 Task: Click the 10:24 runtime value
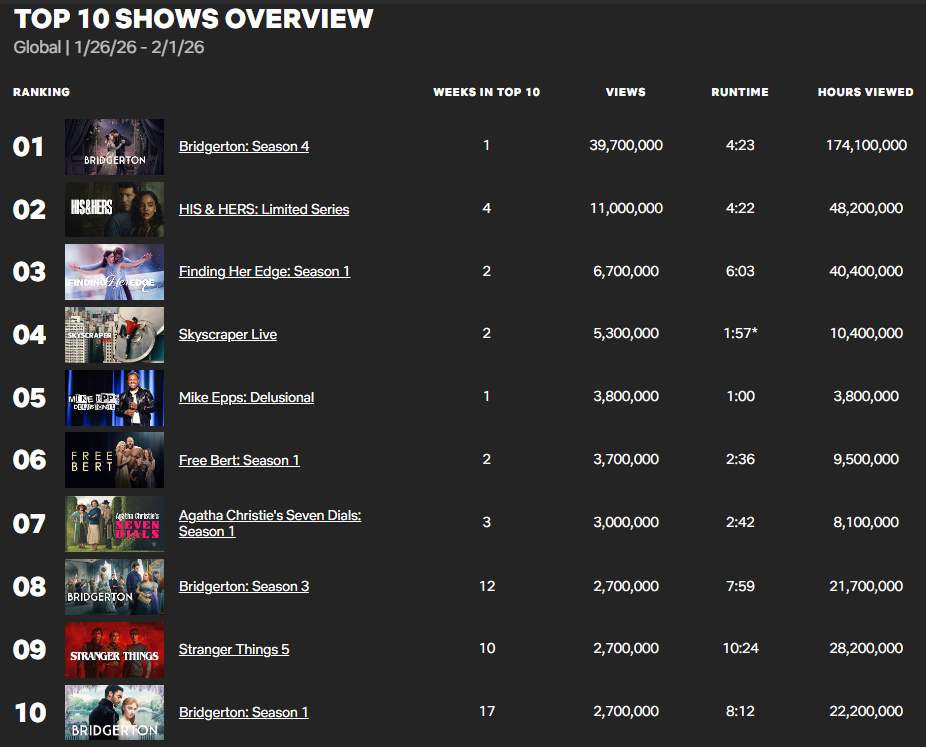(741, 648)
